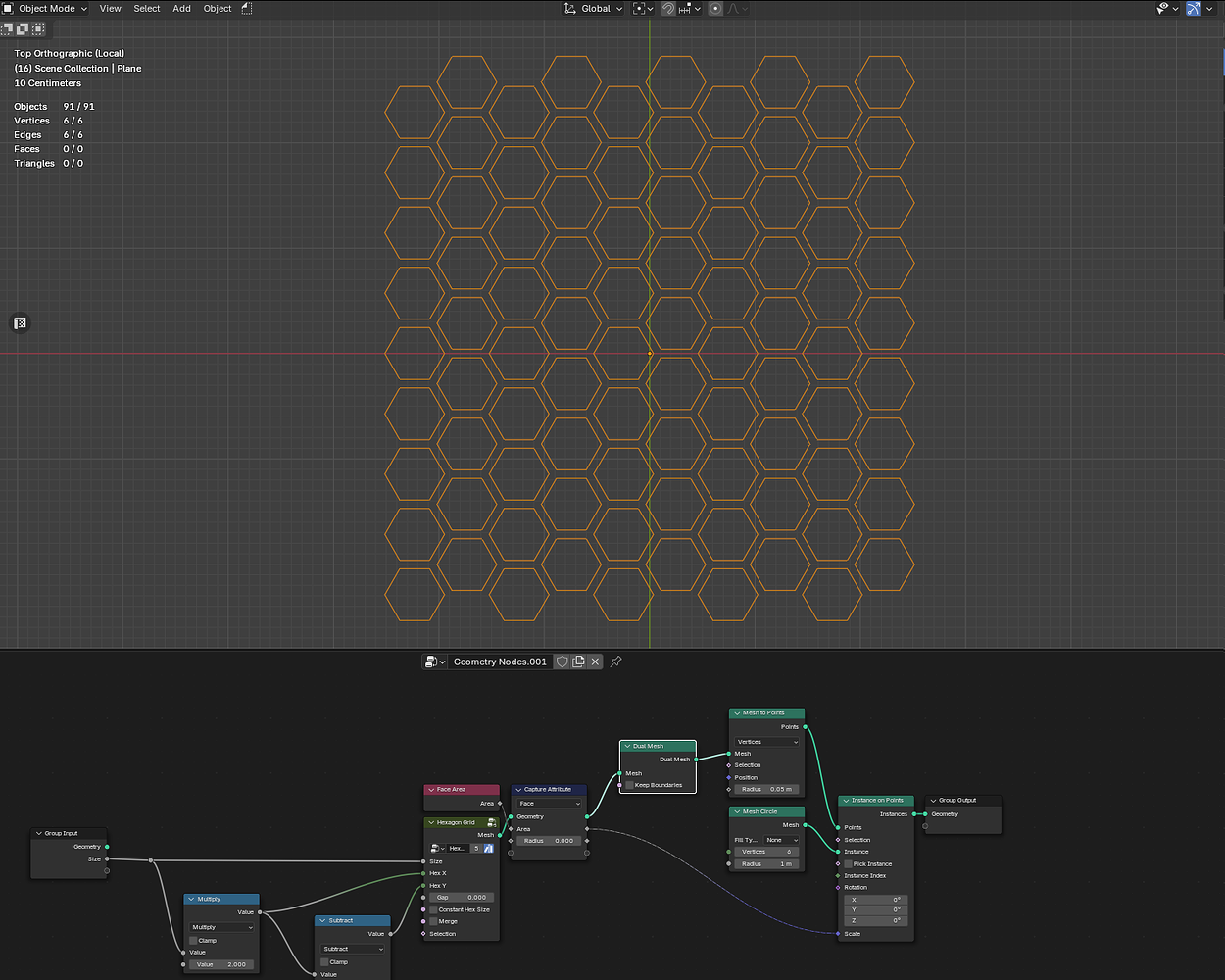Screen dimensions: 1225x980
Task: Click the icon right of Object menu
Action: (x=246, y=8)
